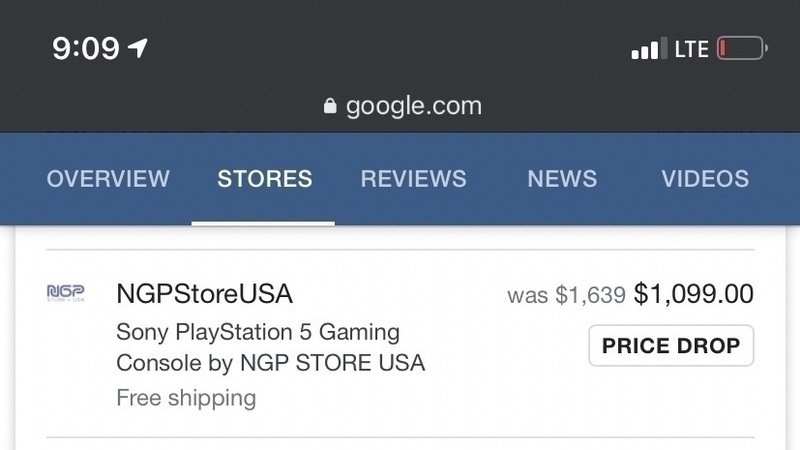Click the $1,099.00 current price
Image resolution: width=800 pixels, height=450 pixels.
[x=694, y=294]
